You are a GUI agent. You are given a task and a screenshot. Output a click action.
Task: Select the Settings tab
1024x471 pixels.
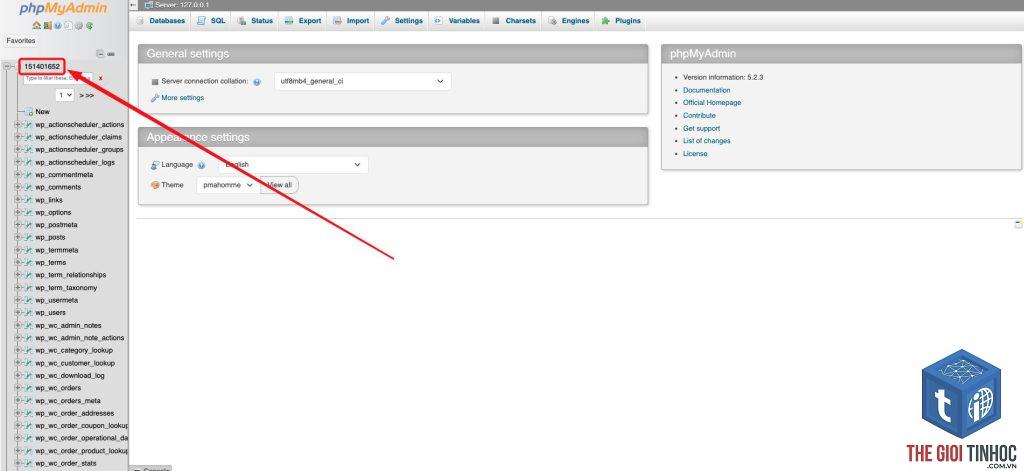coord(402,21)
